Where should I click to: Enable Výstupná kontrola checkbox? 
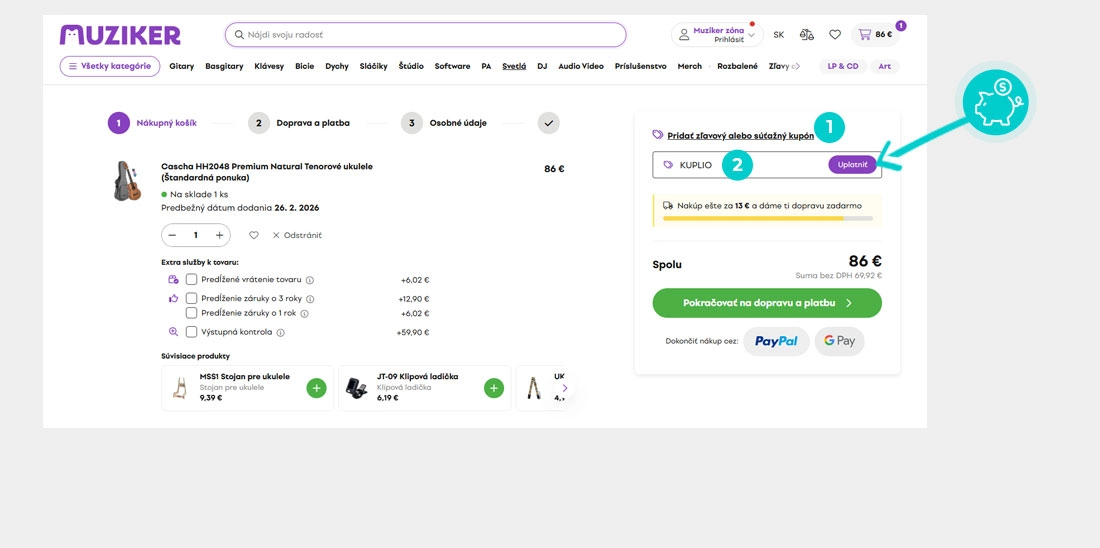click(x=192, y=332)
